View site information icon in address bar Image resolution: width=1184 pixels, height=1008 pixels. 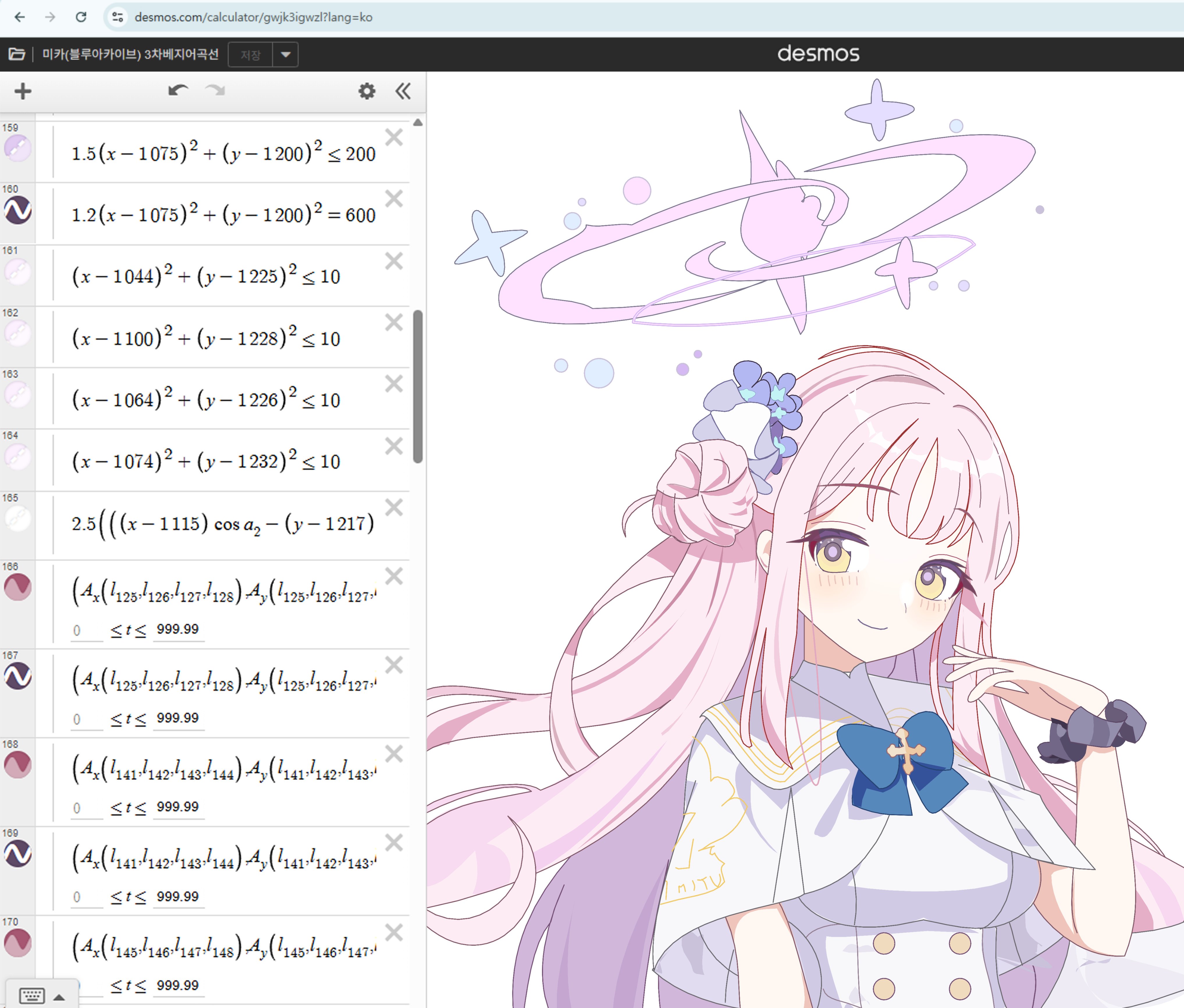point(118,17)
